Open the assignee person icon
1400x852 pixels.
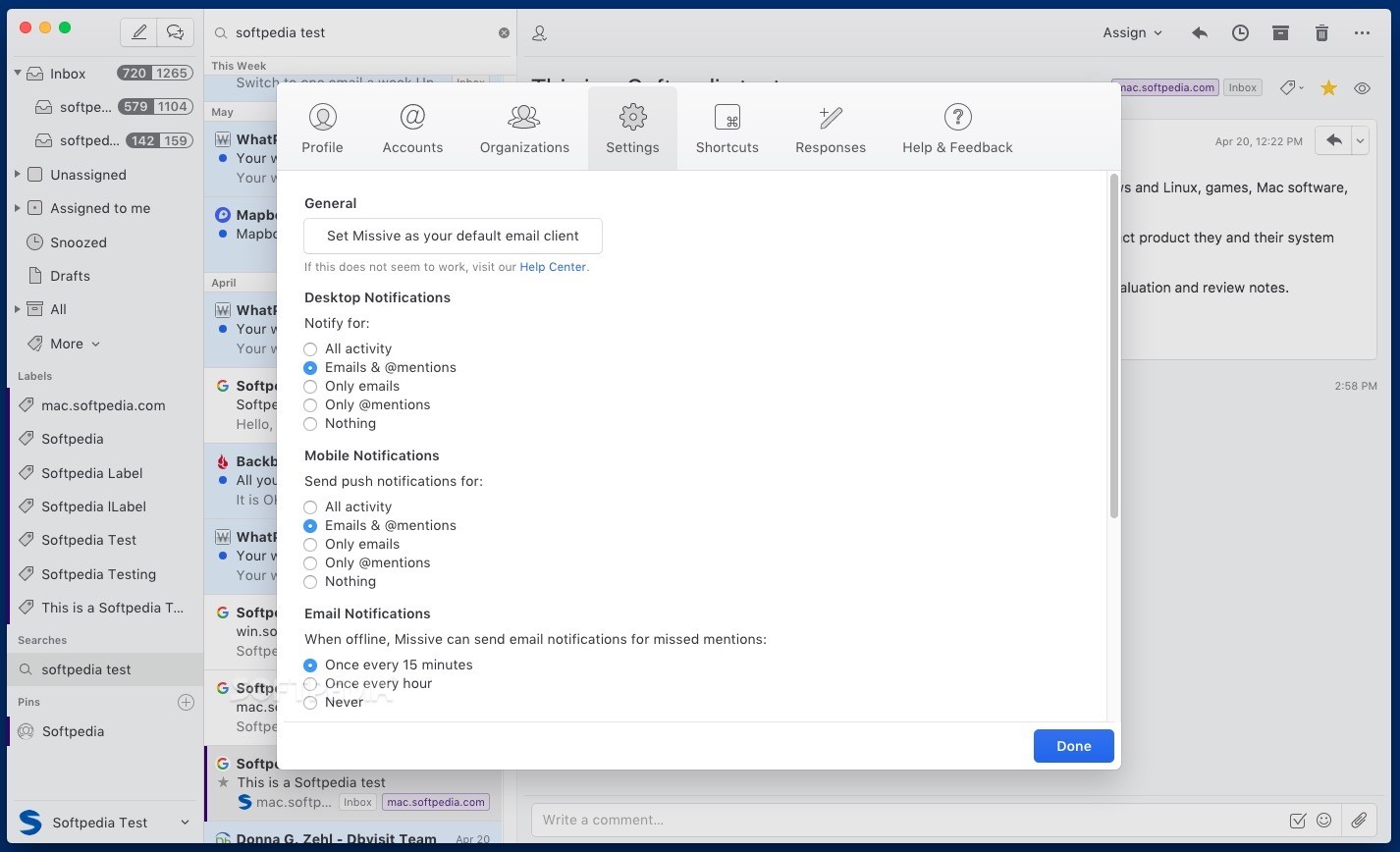pyautogui.click(x=539, y=33)
